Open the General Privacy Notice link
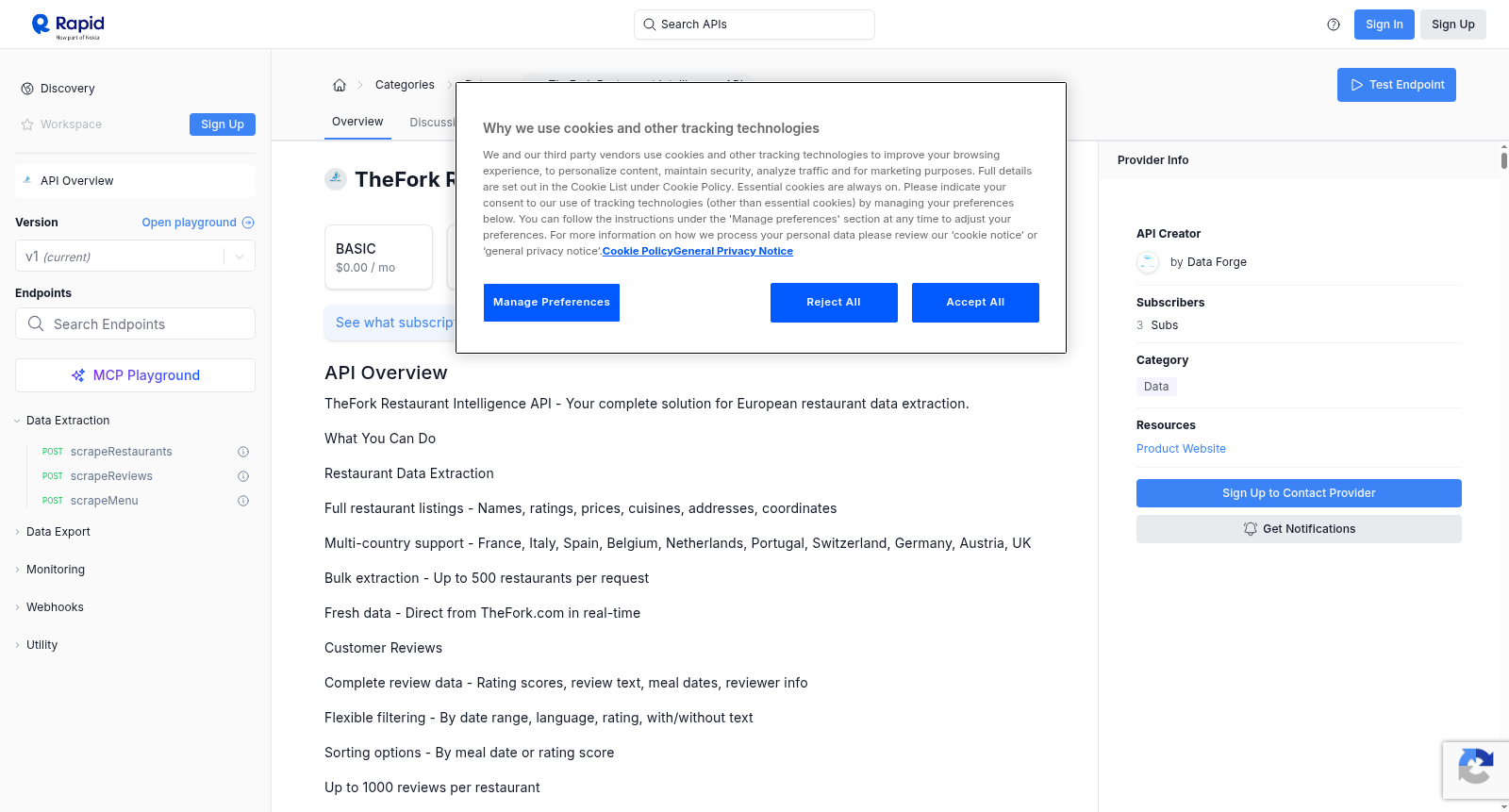1509x812 pixels. coord(733,251)
